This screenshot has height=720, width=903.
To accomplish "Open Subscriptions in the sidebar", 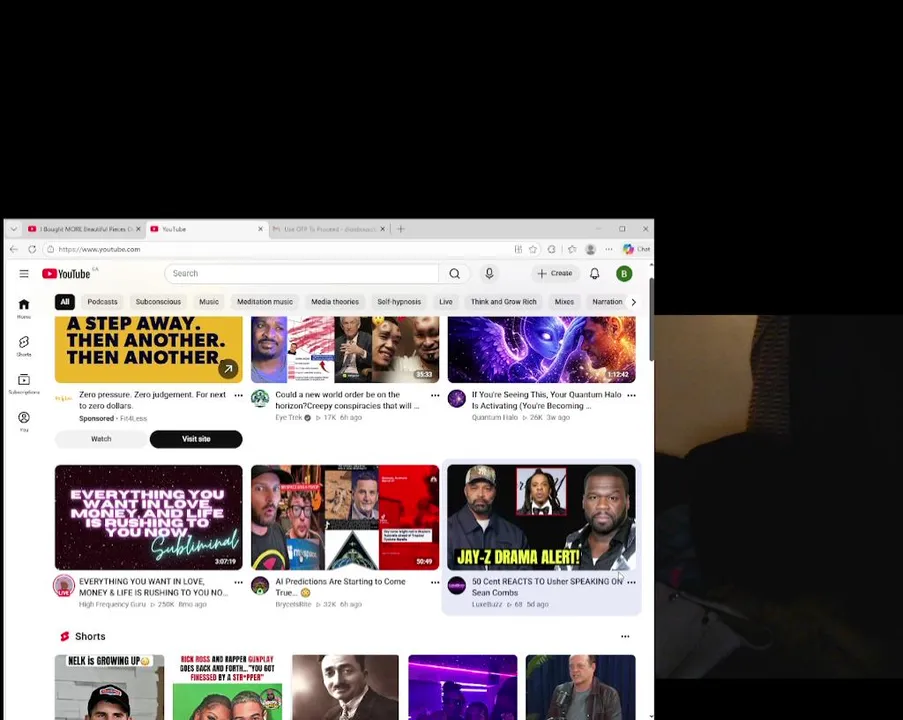I will coord(24,384).
